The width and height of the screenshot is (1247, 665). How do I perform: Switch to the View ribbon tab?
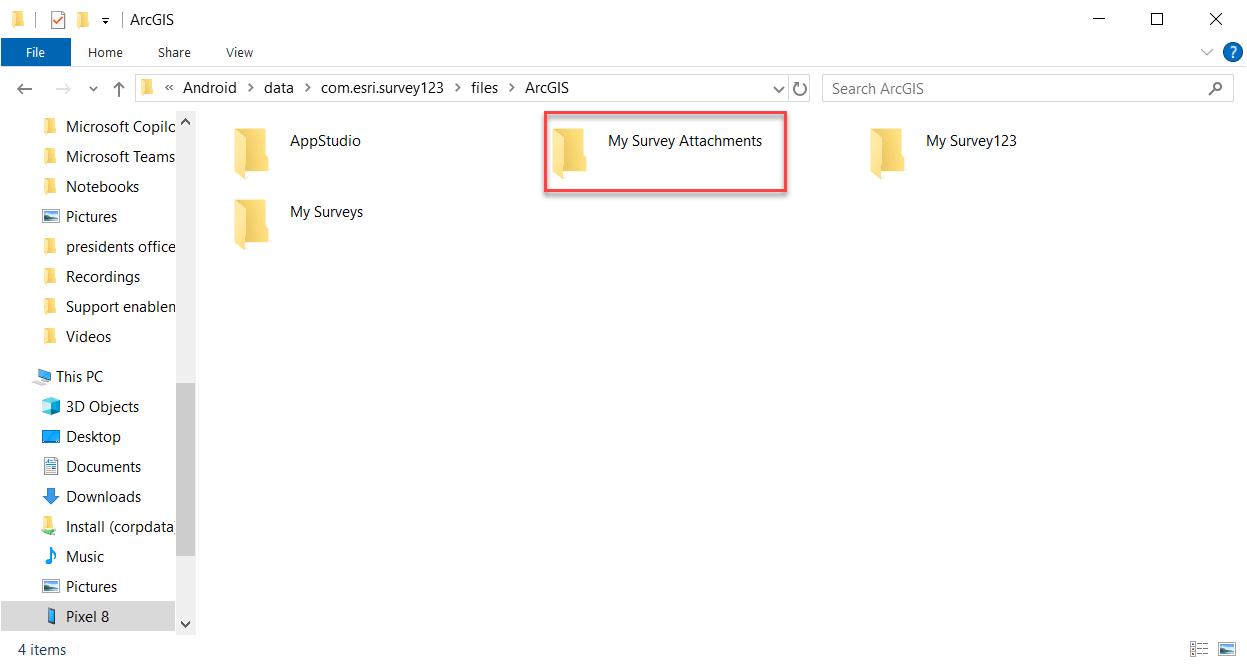tap(240, 53)
